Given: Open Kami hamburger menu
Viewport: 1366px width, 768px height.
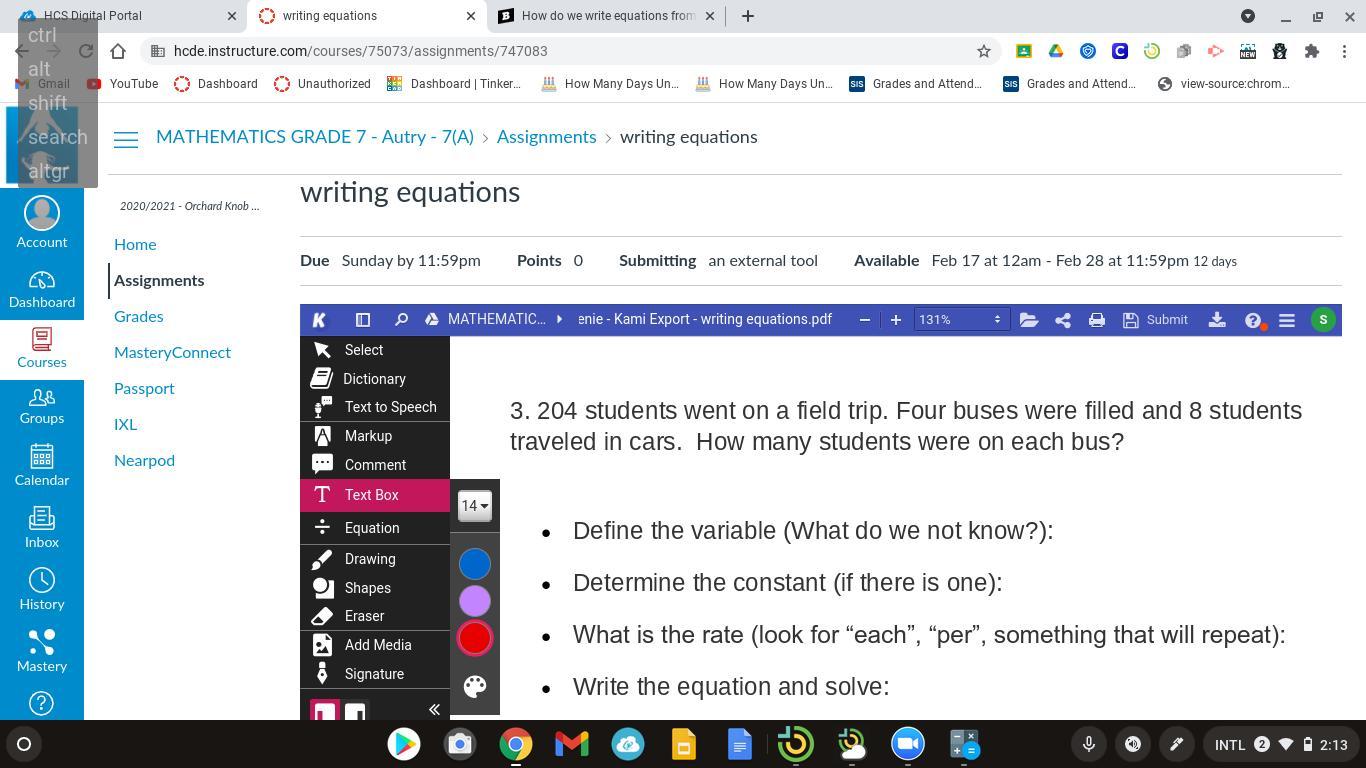Looking at the screenshot, I should point(1287,320).
